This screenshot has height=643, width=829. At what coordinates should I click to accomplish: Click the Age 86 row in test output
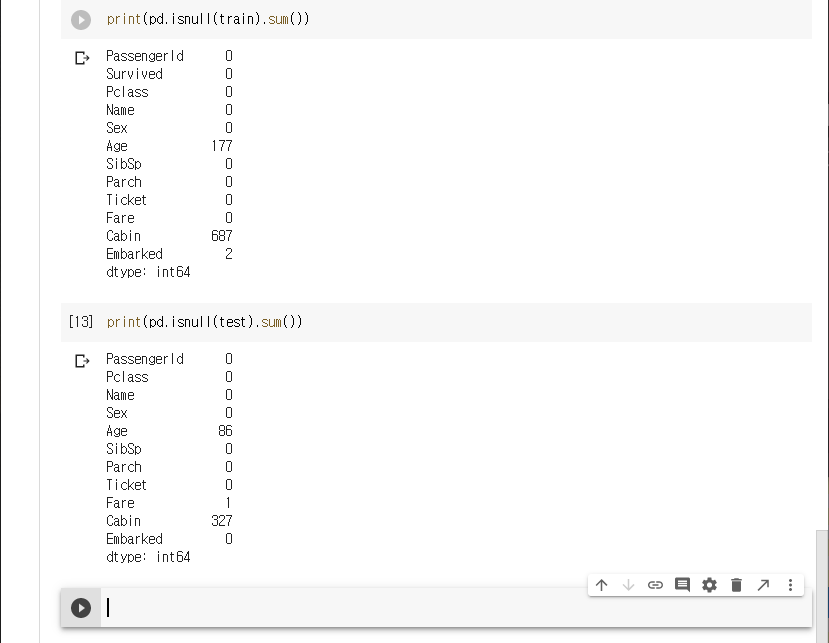[x=169, y=431]
